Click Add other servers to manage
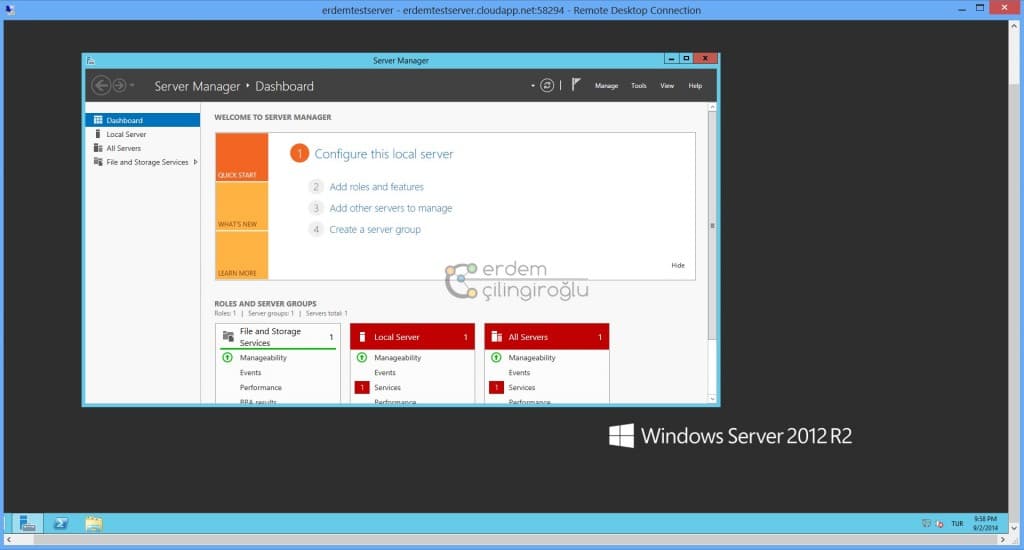Image resolution: width=1024 pixels, height=550 pixels. pyautogui.click(x=391, y=208)
